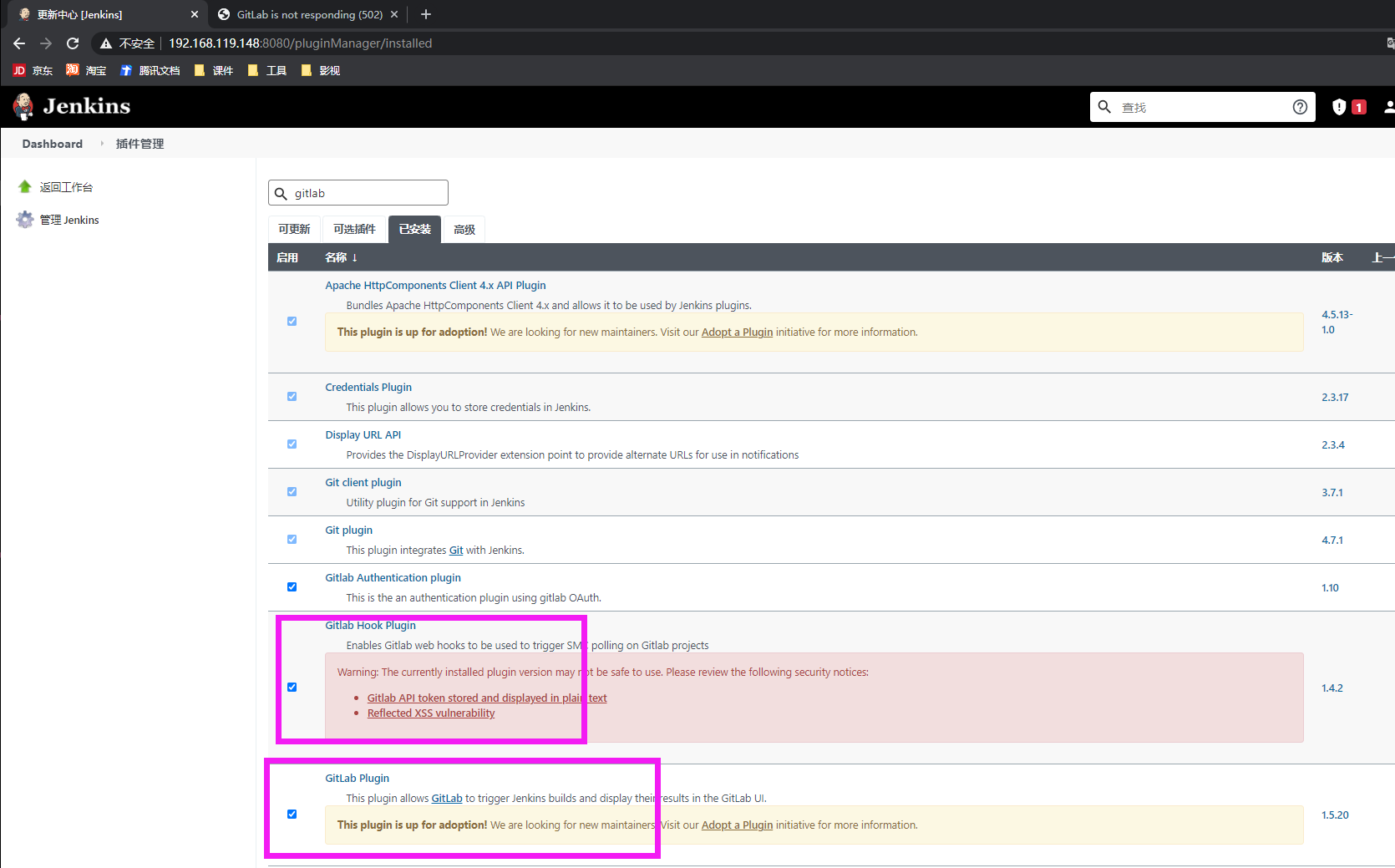Click Adopt a Plugin link under GitLab Plugin

click(x=737, y=825)
